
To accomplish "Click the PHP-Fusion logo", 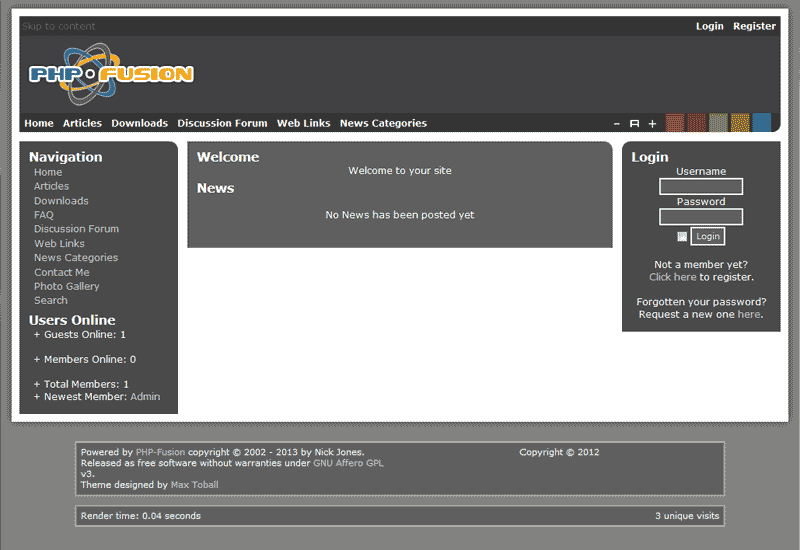I will point(110,74).
